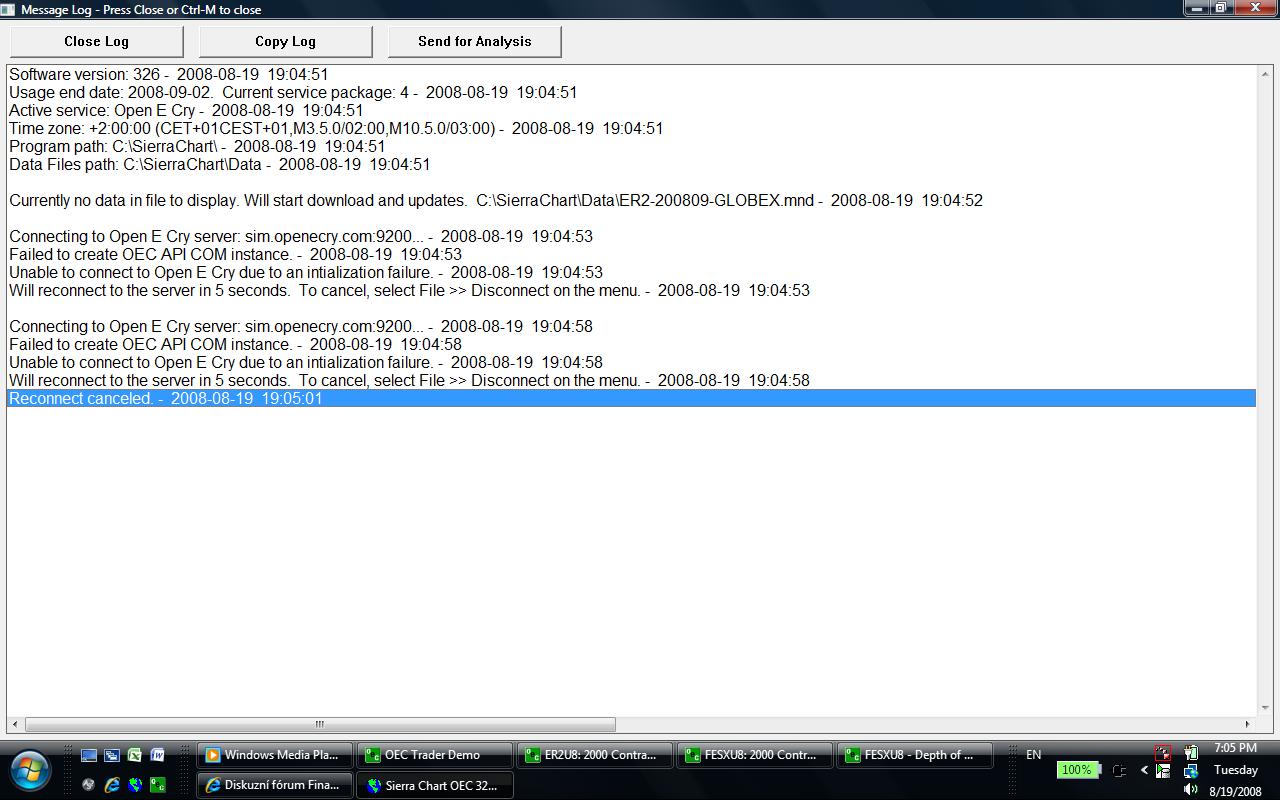Click the power plug icon beside battery meter
Screen dimensions: 1280x800
point(1119,770)
